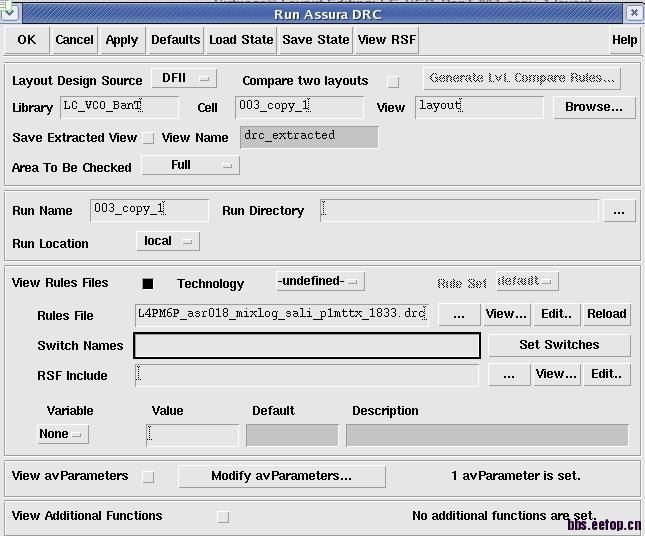Expand the Variable None dropdown
This screenshot has width=645, height=536.
click(63, 434)
